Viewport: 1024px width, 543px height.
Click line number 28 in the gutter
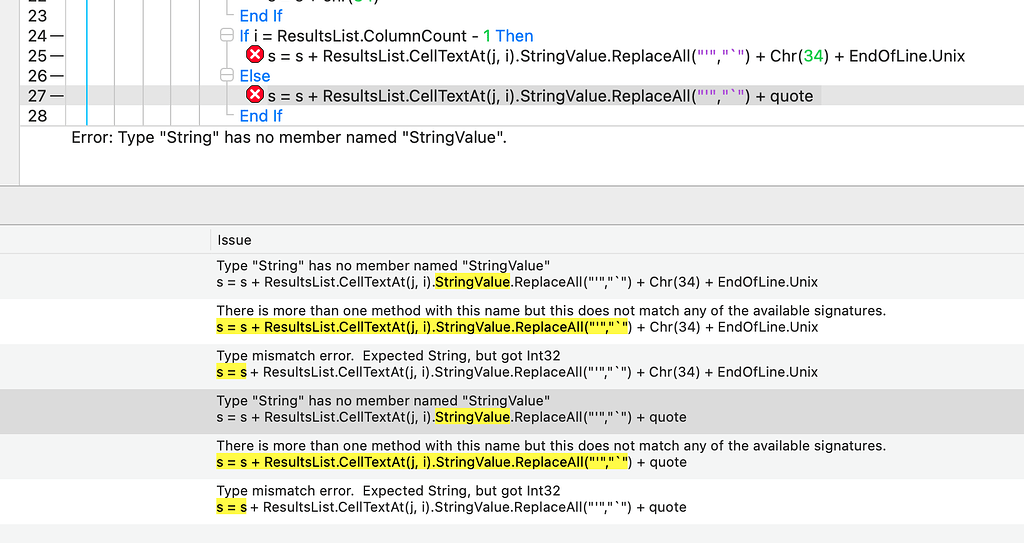coord(37,116)
